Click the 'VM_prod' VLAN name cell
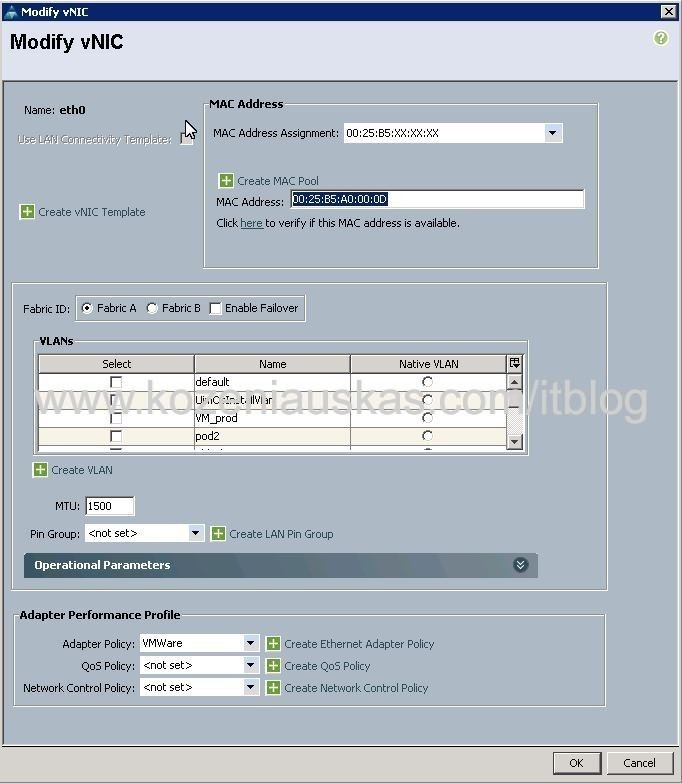This screenshot has width=682, height=783. tap(273, 418)
